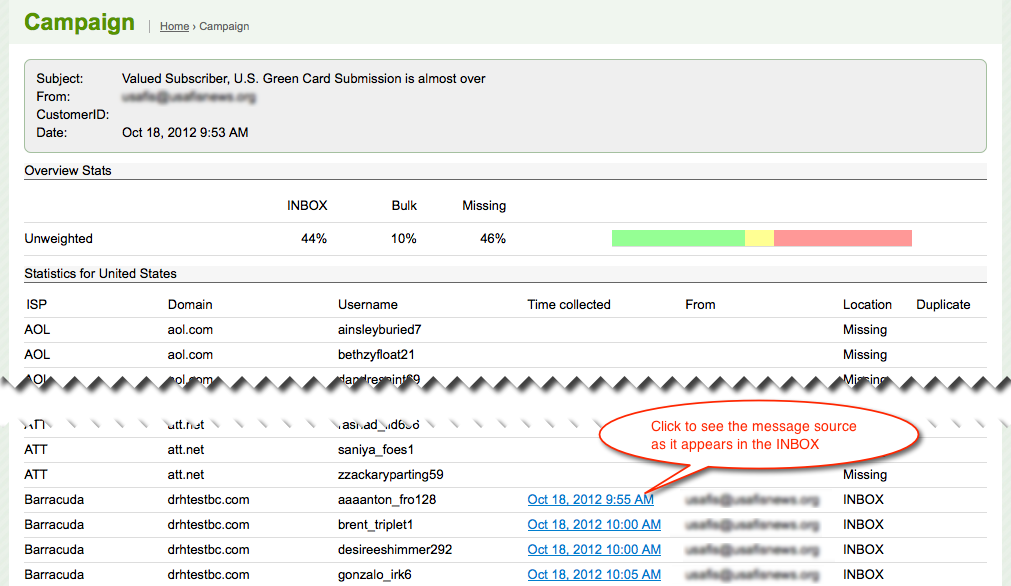The image size is (1011, 586).
Task: Open the Oct 18, 2012 10:05 AM link
Action: 594,574
